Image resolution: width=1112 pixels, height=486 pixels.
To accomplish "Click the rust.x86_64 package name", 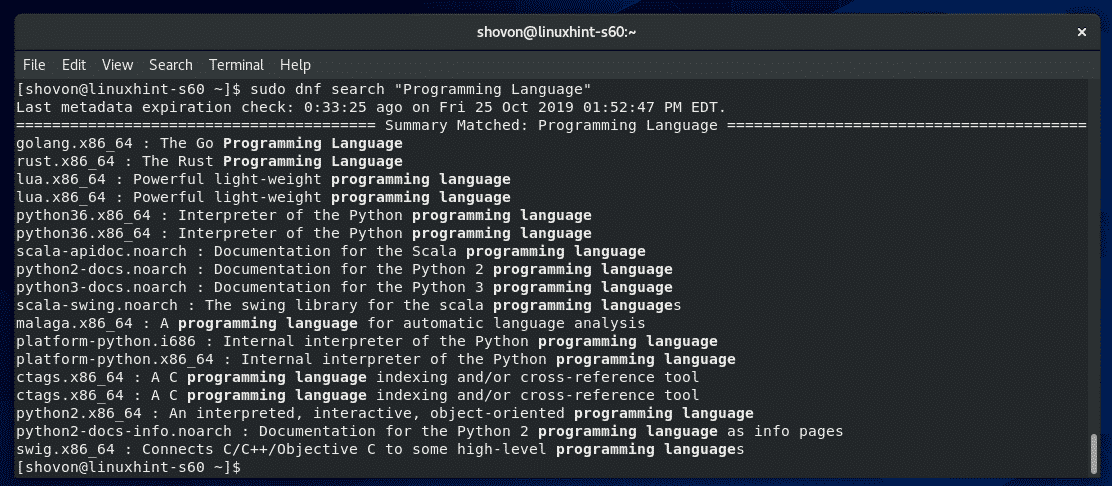I will (62, 161).
